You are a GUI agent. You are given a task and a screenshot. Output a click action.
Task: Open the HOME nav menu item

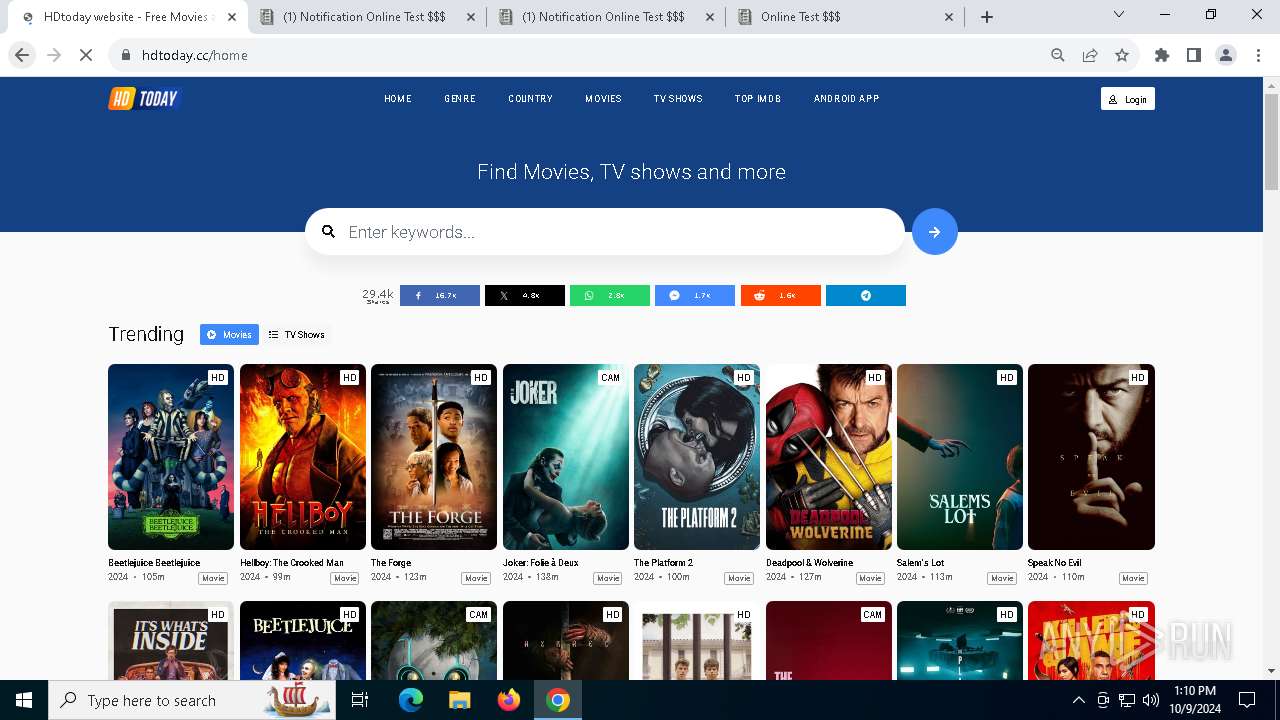coord(398,99)
